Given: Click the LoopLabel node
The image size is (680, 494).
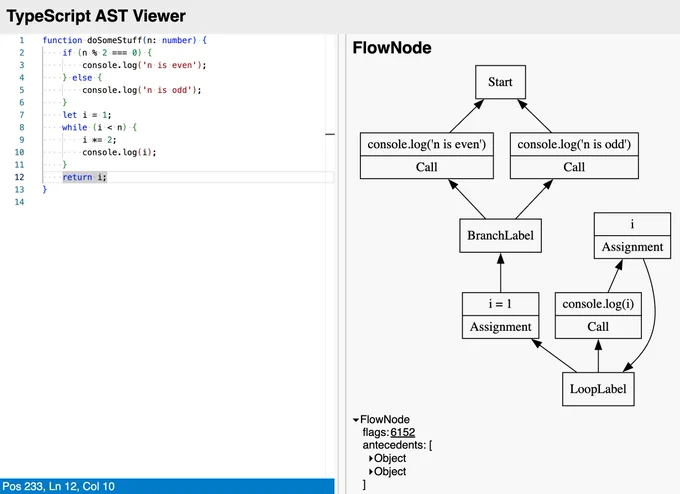Looking at the screenshot, I should [x=598, y=389].
